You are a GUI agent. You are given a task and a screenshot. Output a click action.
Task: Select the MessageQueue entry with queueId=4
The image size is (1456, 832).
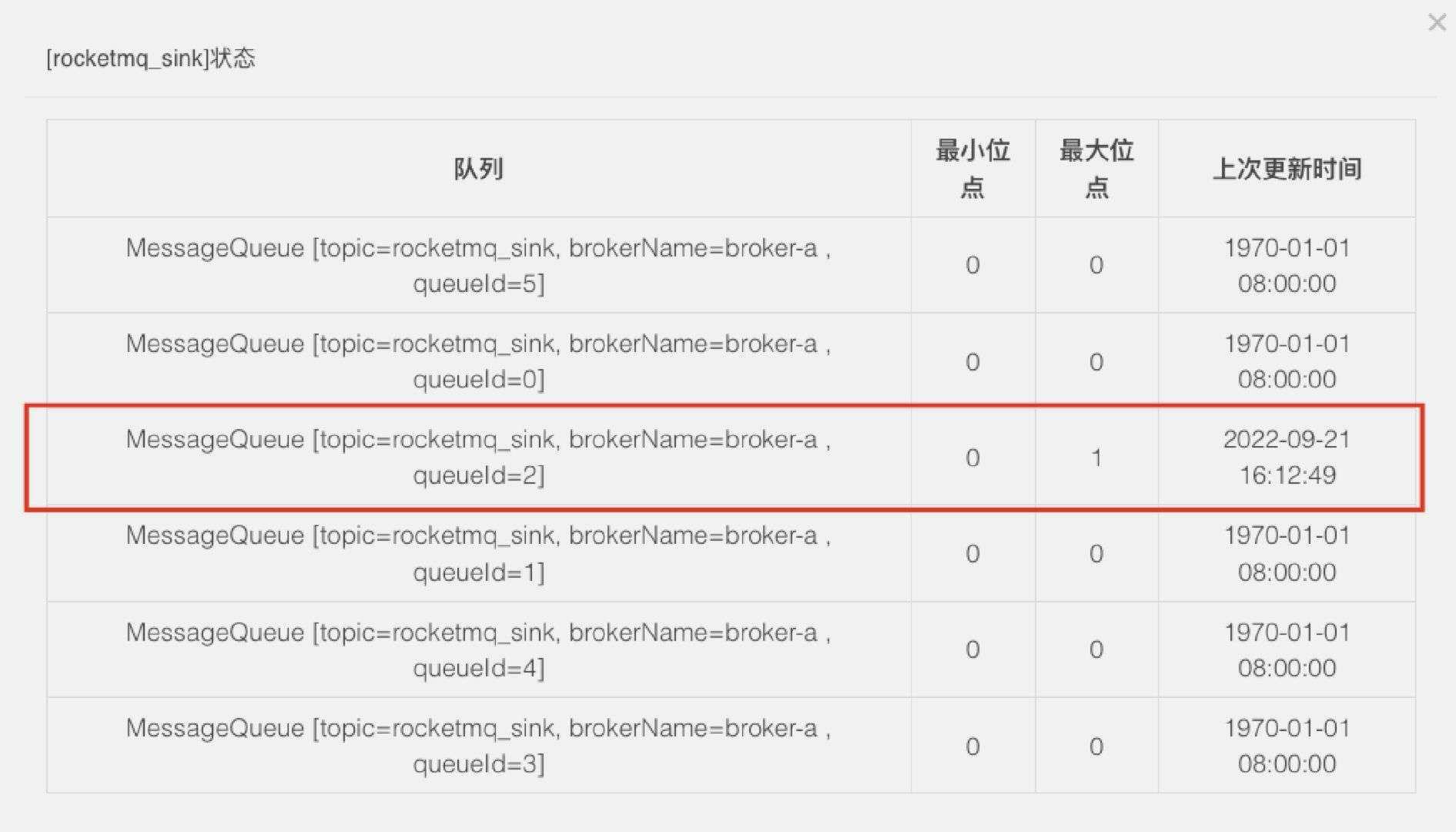tap(478, 649)
